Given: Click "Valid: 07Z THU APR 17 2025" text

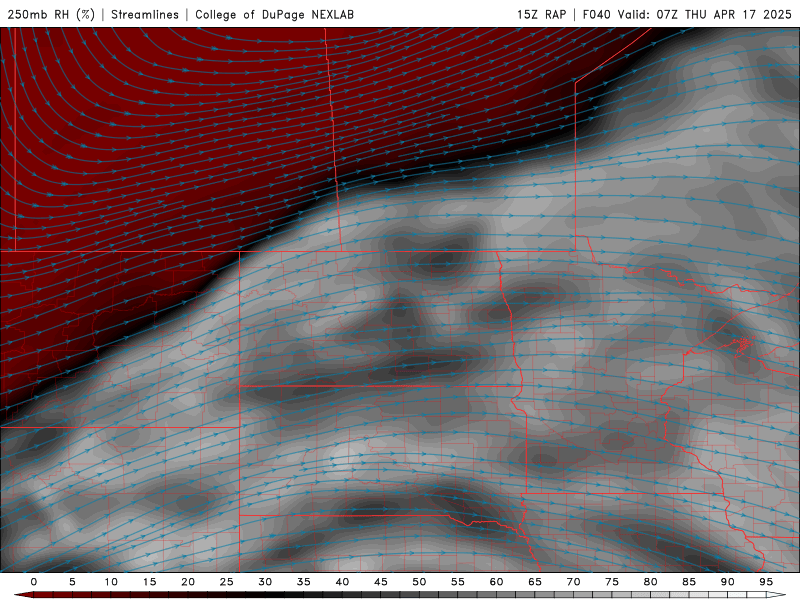Looking at the screenshot, I should pyautogui.click(x=705, y=14).
